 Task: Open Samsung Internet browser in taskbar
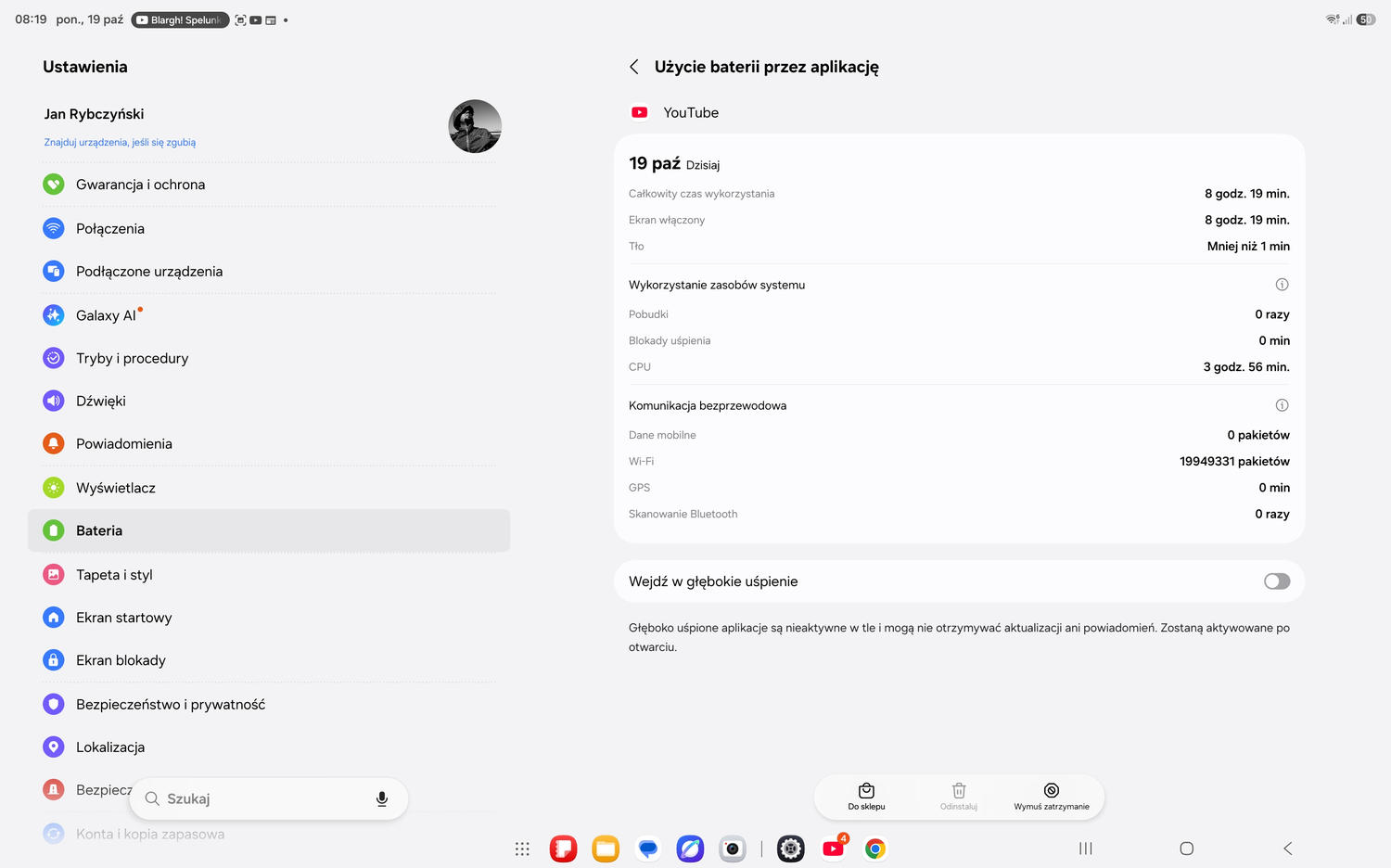[690, 849]
